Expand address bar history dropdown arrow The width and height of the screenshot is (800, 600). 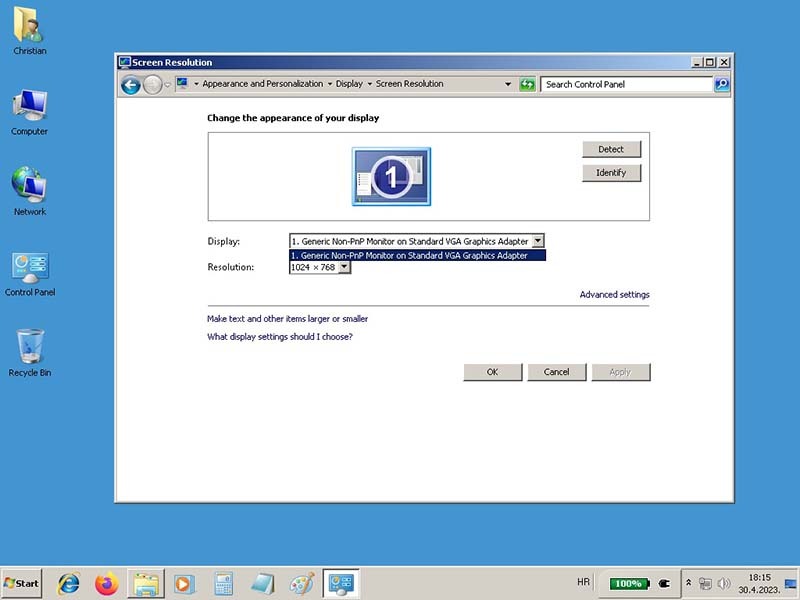click(x=508, y=85)
